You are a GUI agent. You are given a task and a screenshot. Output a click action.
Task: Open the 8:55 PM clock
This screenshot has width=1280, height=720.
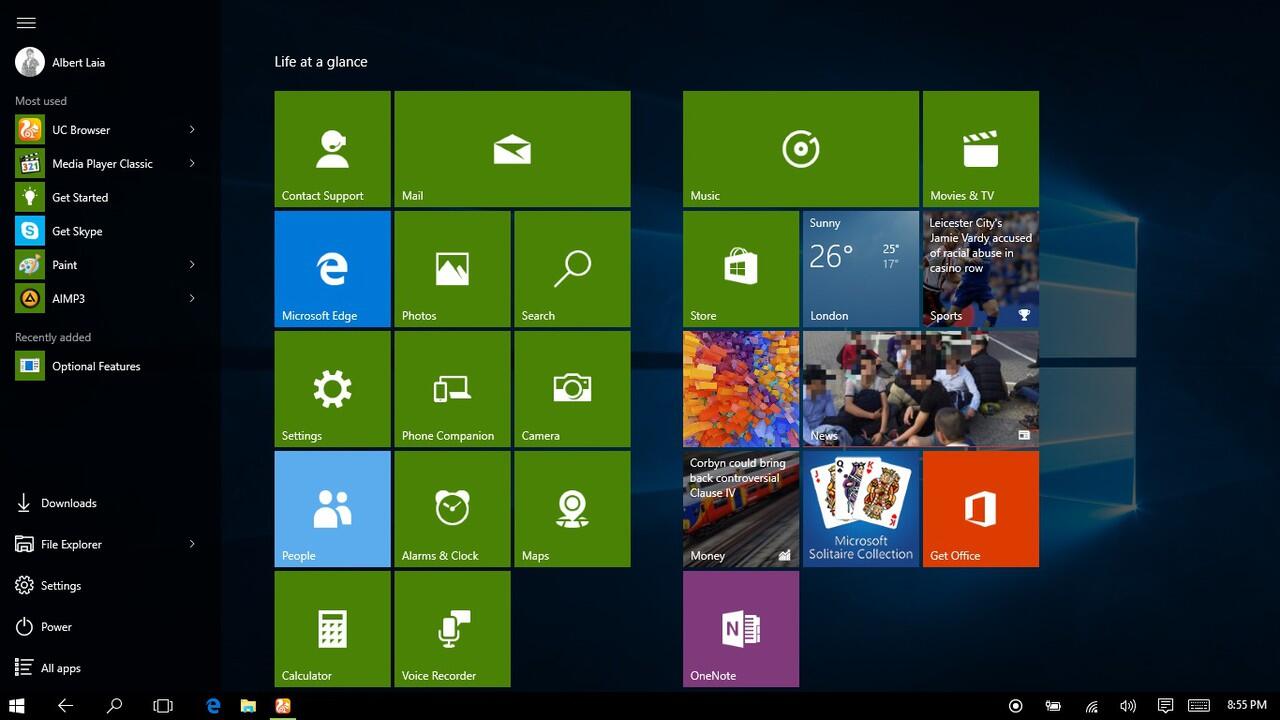1247,705
